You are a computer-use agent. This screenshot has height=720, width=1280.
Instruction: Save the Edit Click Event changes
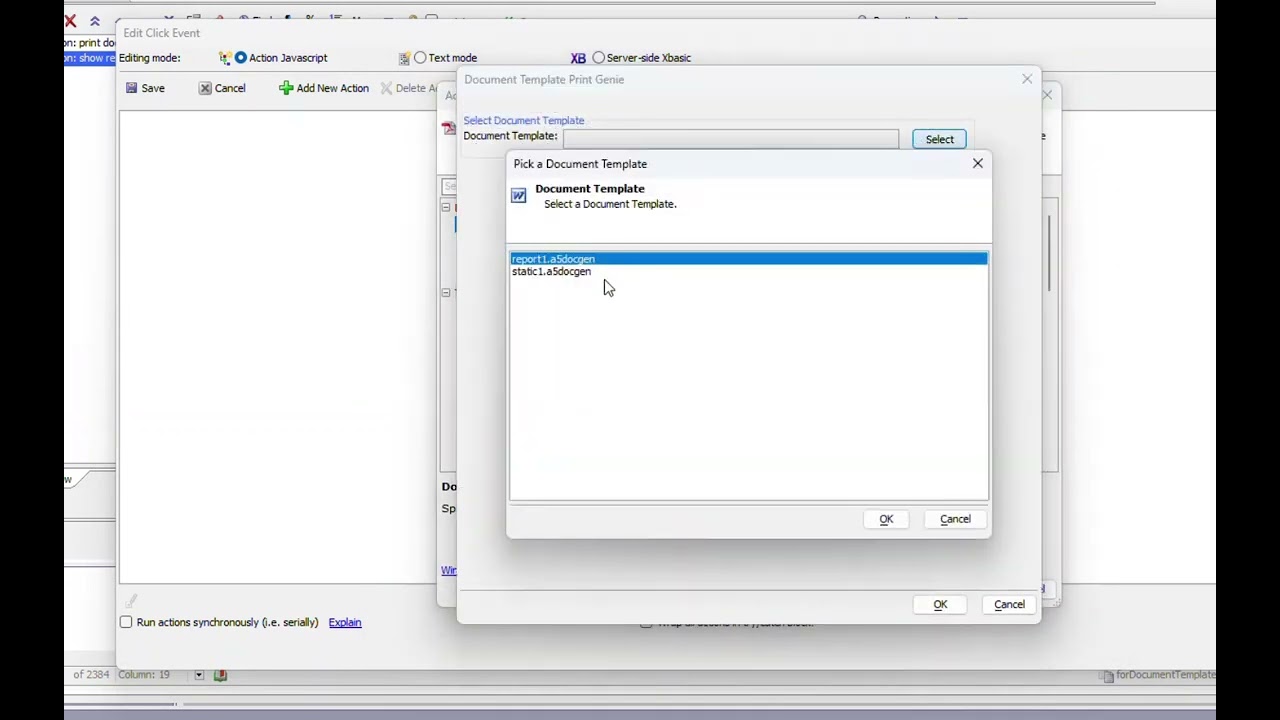click(145, 88)
